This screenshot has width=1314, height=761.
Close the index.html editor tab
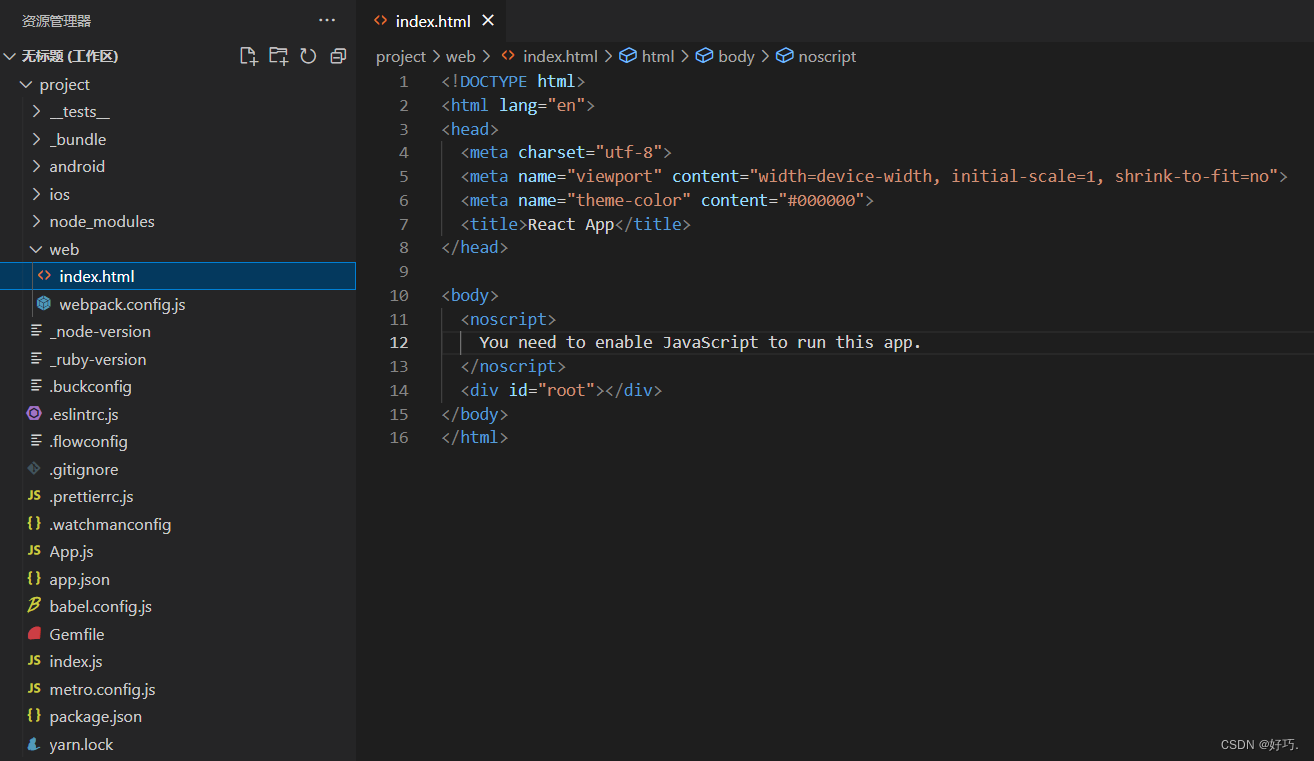point(488,20)
